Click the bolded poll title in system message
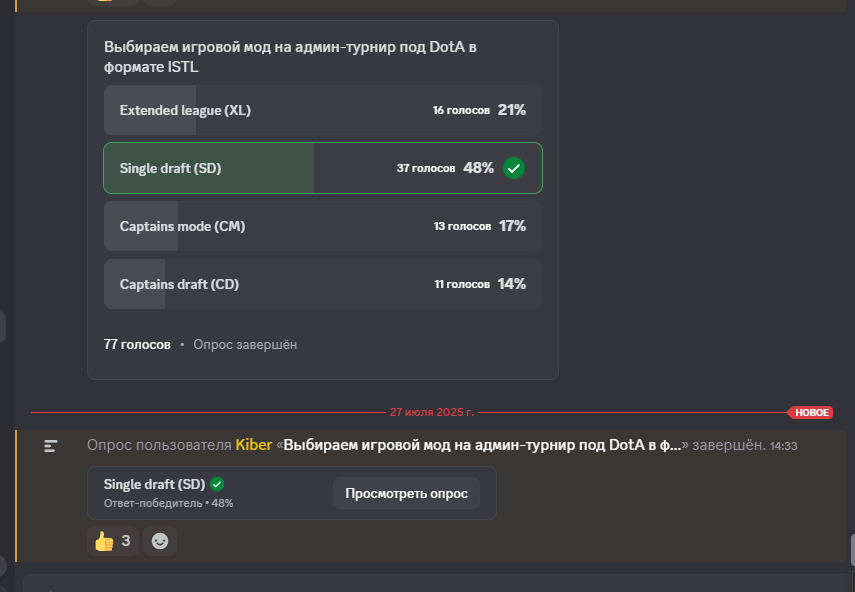The width and height of the screenshot is (855, 592). (483, 445)
